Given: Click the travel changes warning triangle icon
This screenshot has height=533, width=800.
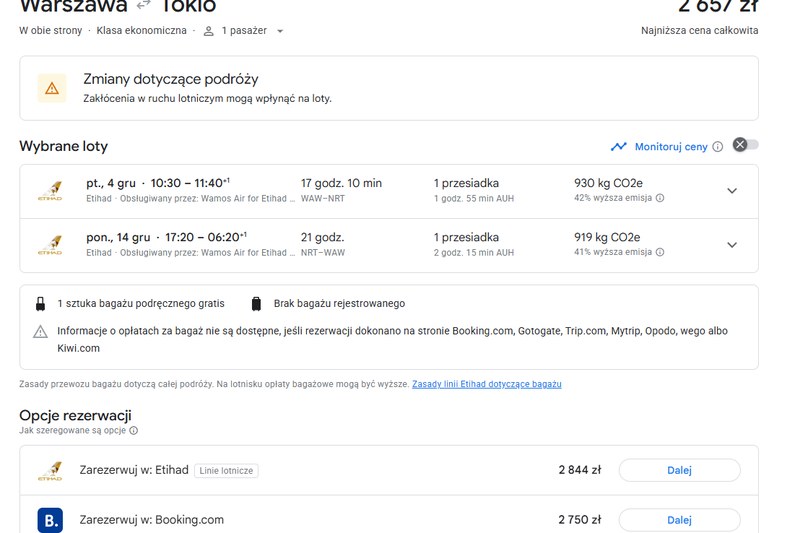Looking at the screenshot, I should 52,89.
